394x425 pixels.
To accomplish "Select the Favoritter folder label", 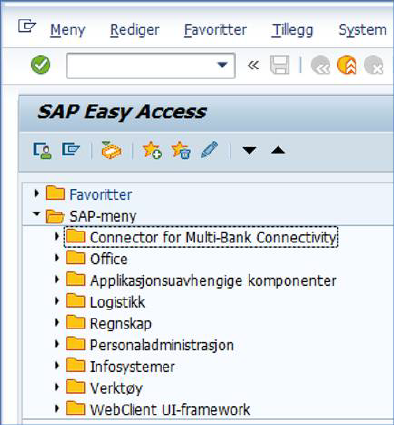I will pos(101,195).
